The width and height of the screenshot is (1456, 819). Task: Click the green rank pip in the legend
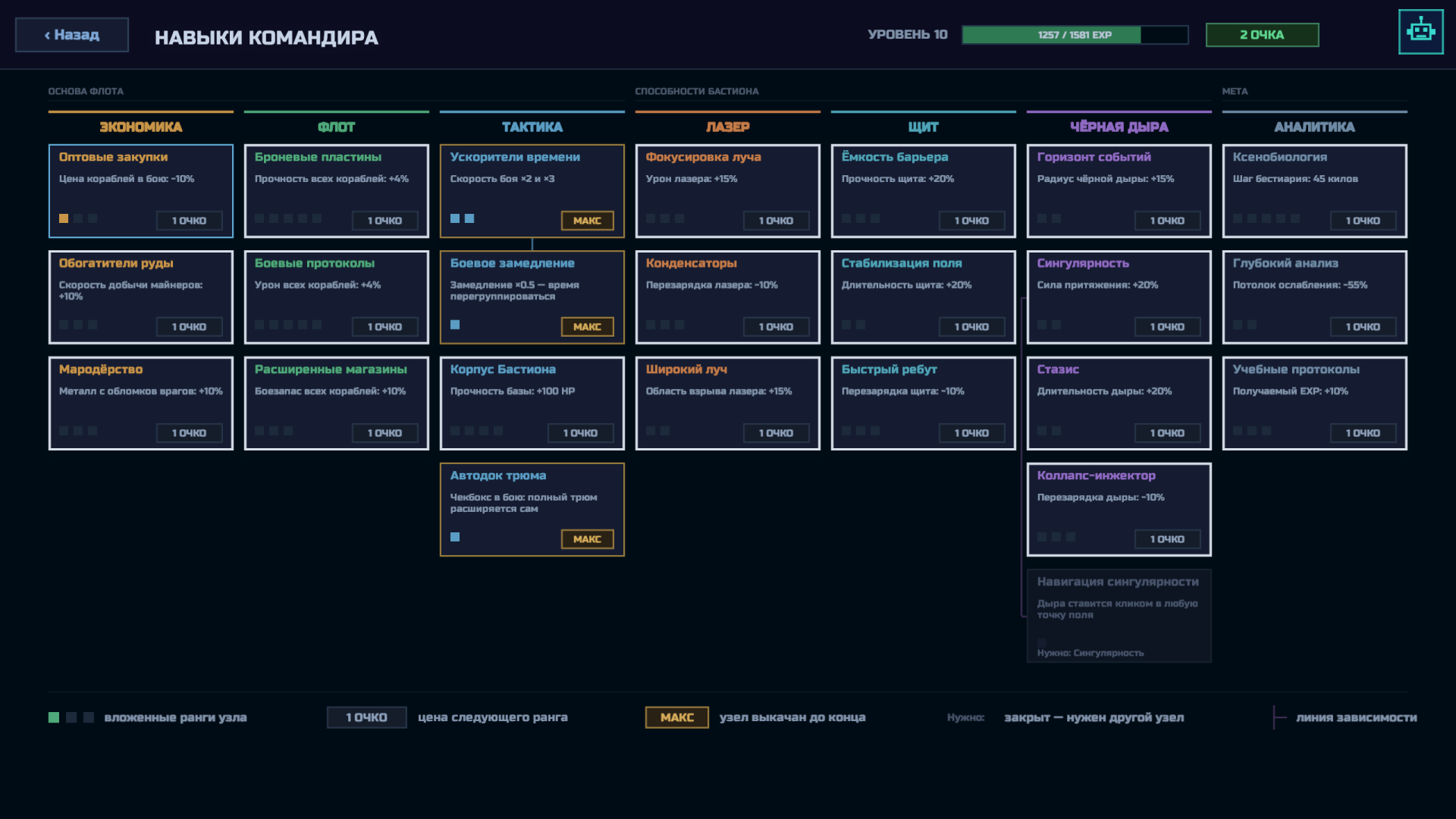[54, 717]
